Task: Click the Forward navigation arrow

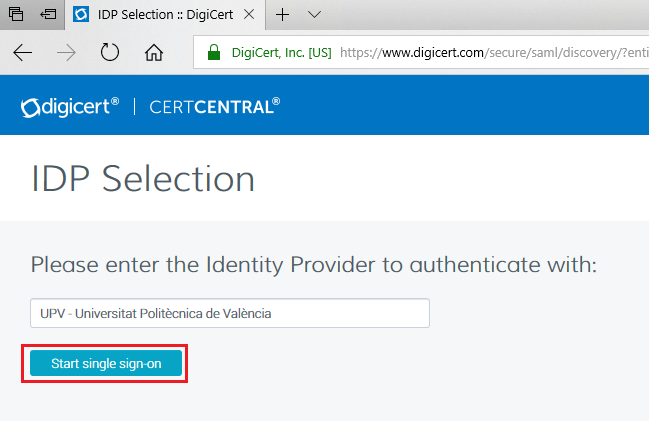Action: pyautogui.click(x=66, y=52)
